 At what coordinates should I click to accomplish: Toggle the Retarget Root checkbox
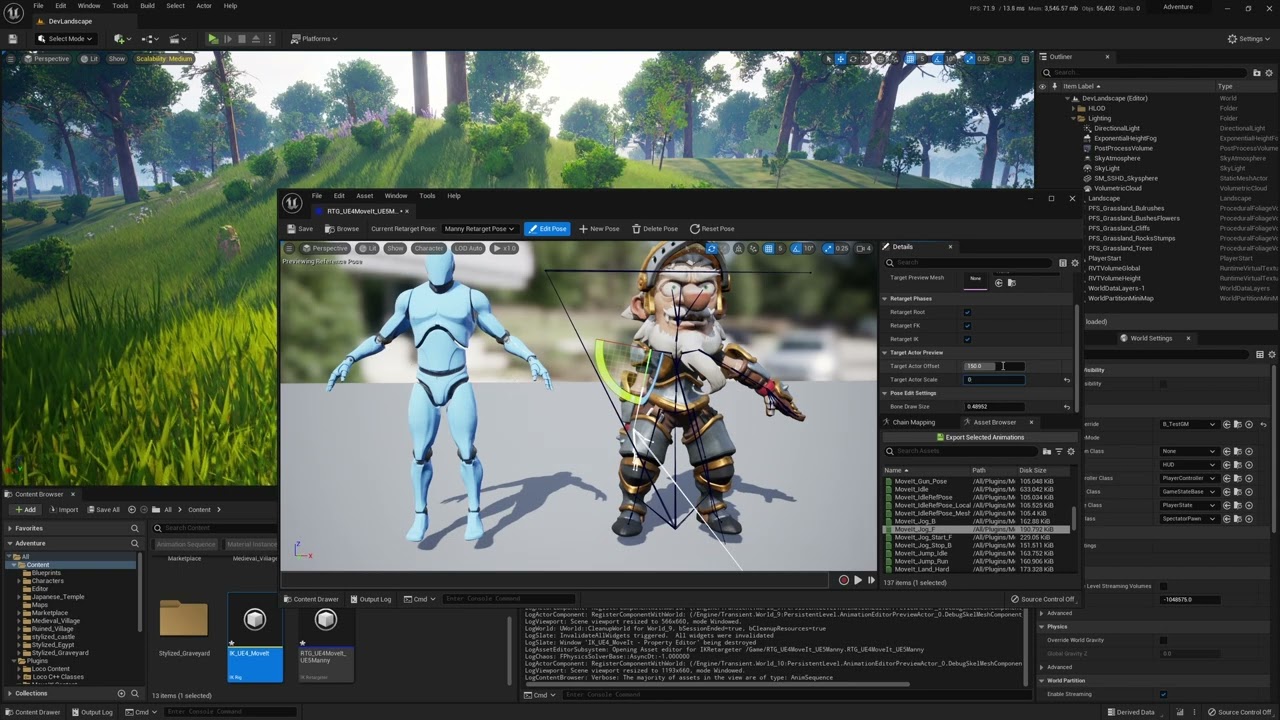point(967,312)
